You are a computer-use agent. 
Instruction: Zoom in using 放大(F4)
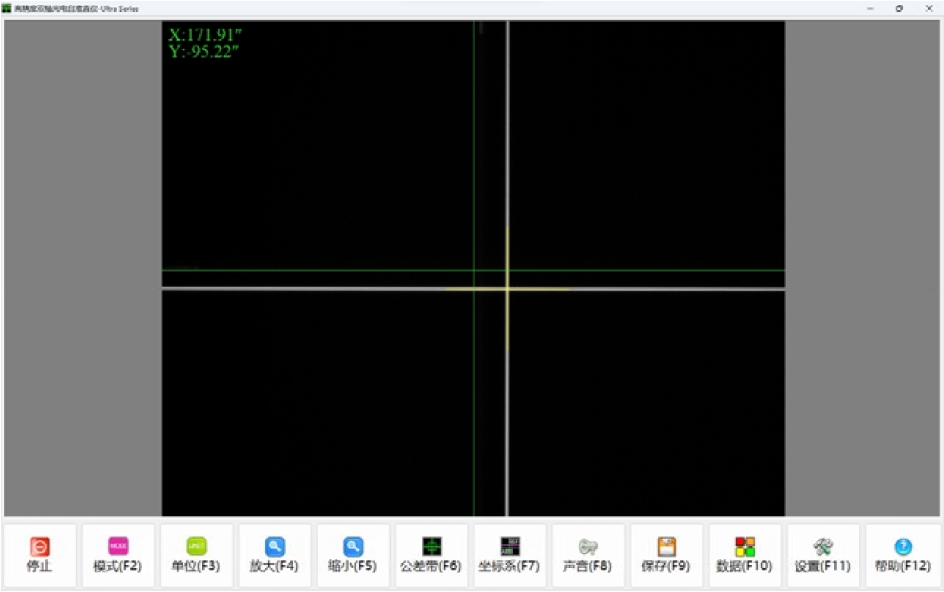point(274,555)
